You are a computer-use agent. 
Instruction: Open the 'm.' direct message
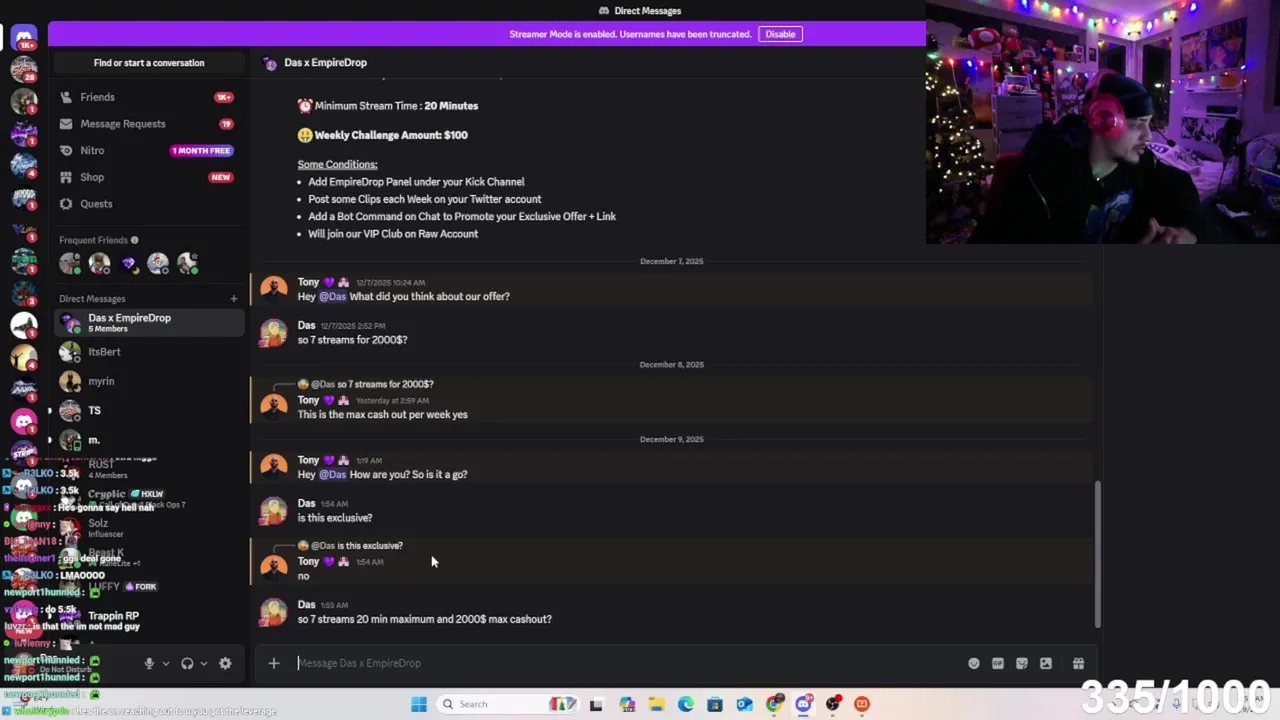tap(148, 440)
